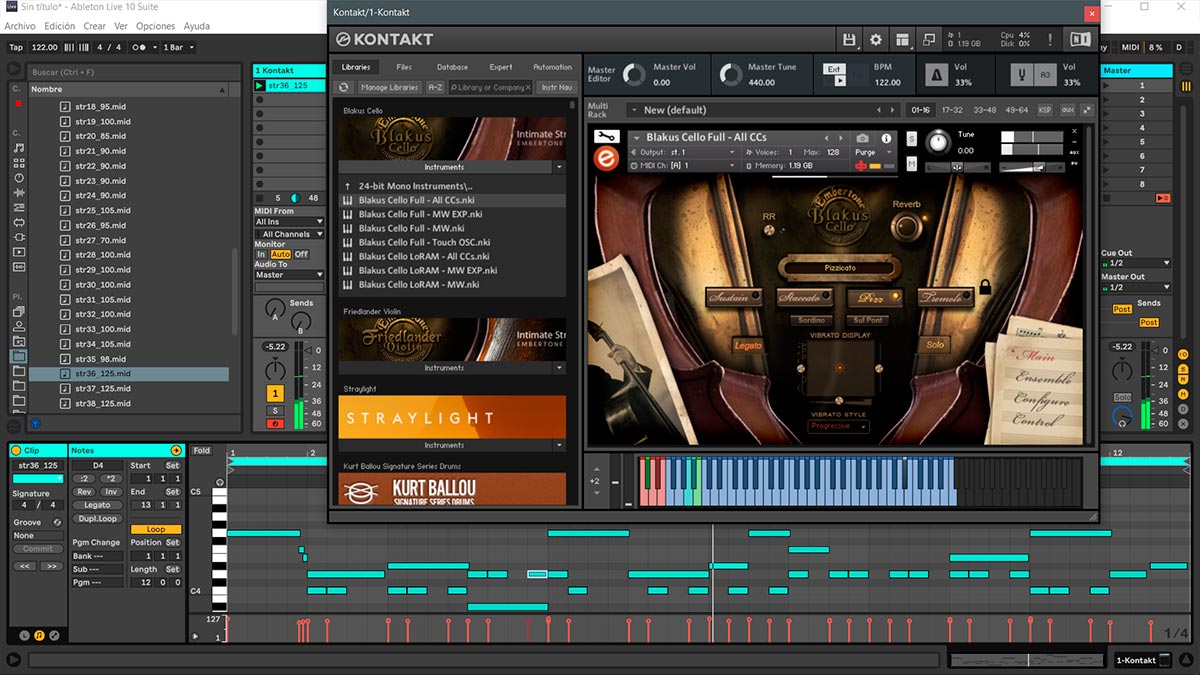This screenshot has width=1200, height=675.
Task: Click the Clips play icon in browser
Action: (19, 252)
